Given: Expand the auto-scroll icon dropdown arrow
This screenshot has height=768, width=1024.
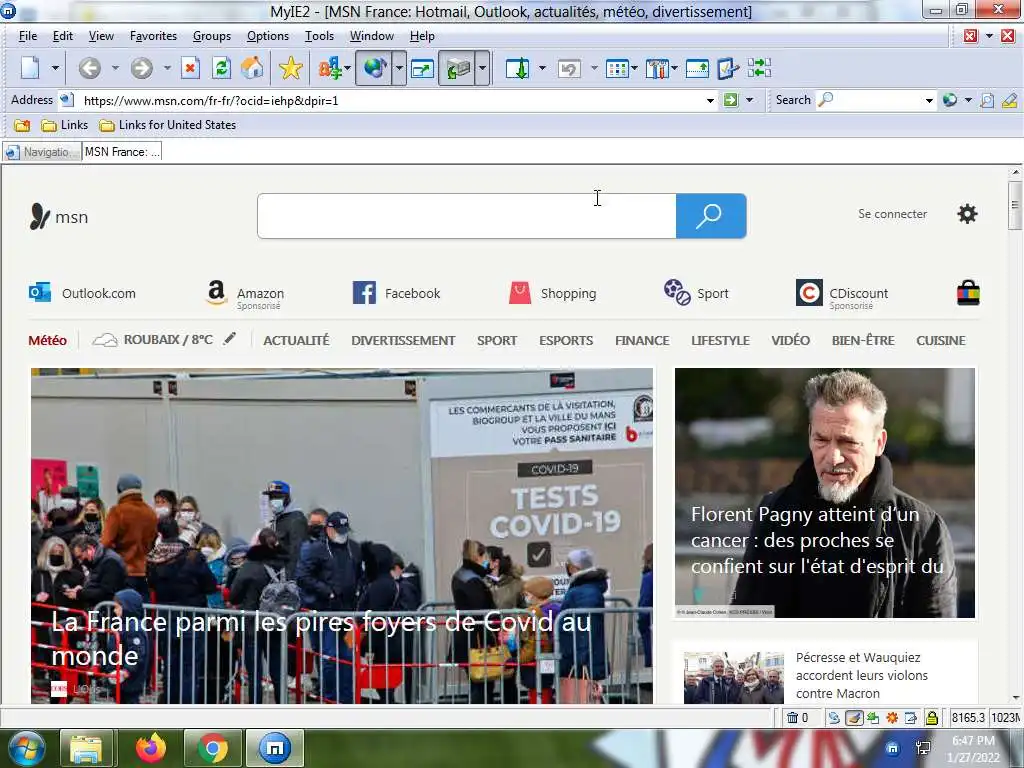Looking at the screenshot, I should [542, 68].
